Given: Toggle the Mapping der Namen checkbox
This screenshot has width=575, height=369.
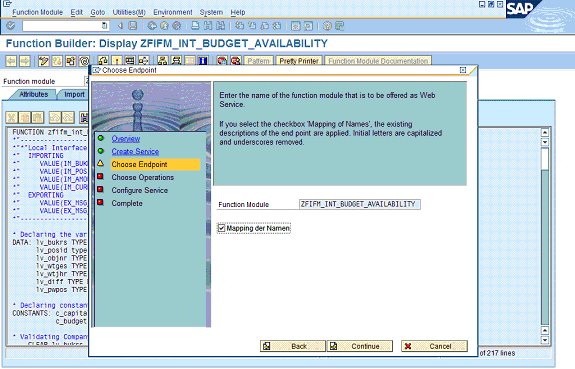Looking at the screenshot, I should point(221,228).
